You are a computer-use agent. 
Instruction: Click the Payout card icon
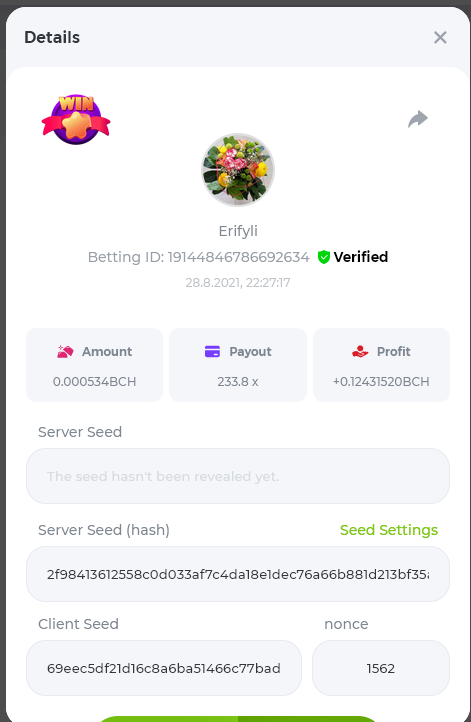[x=212, y=351]
